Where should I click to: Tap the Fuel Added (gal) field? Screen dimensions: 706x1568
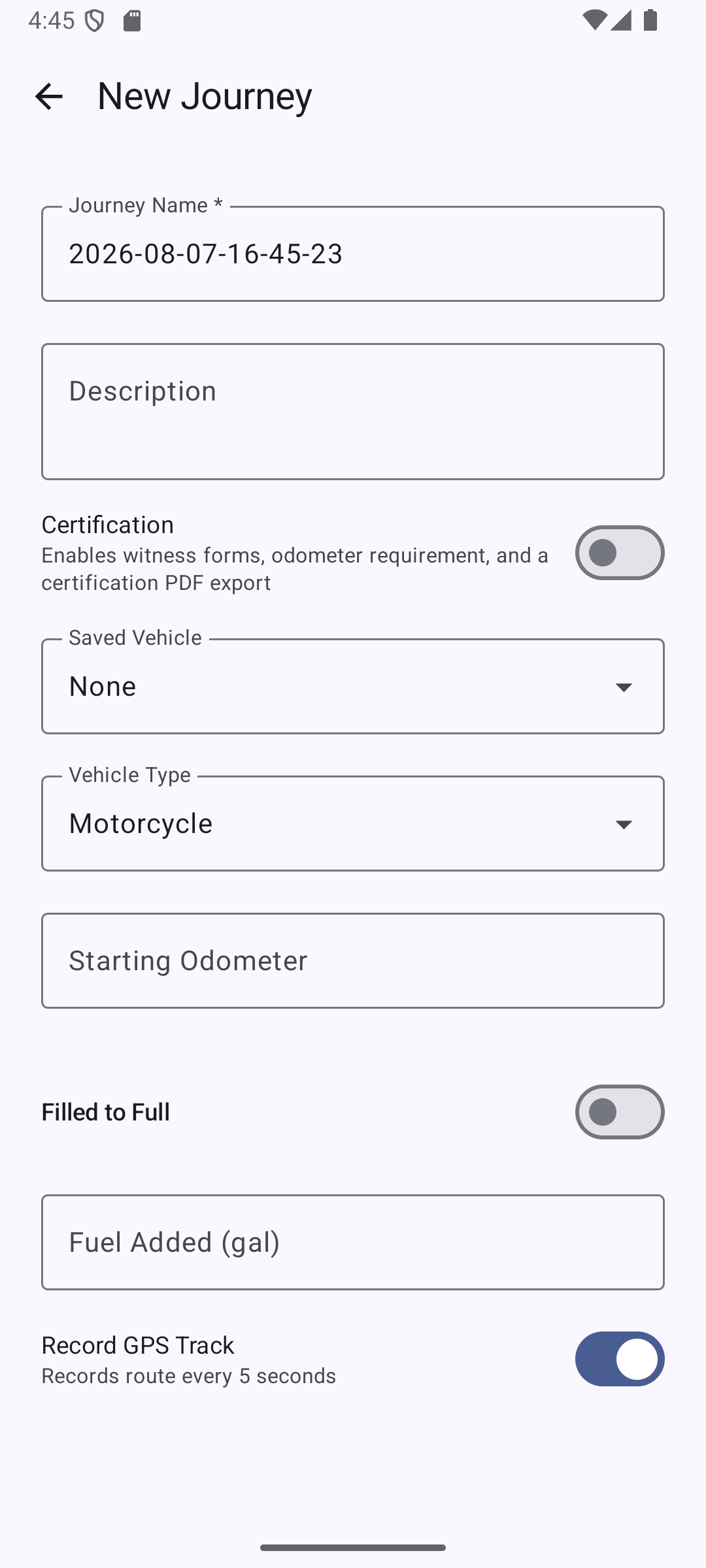pyautogui.click(x=353, y=1242)
